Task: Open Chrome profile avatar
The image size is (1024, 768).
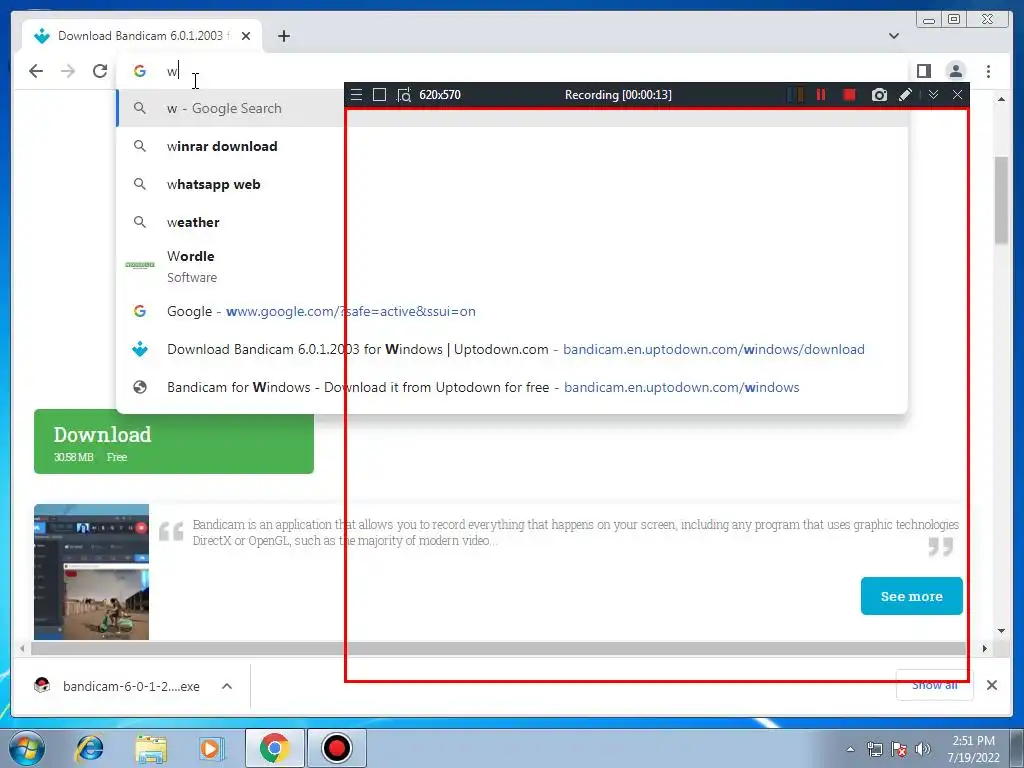Action: tap(955, 71)
